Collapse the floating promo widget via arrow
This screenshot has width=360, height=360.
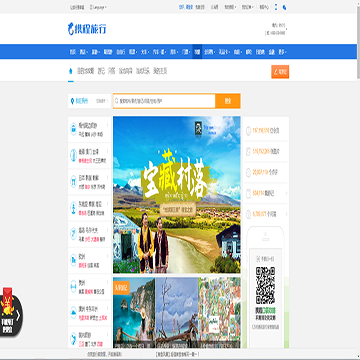[19, 315]
